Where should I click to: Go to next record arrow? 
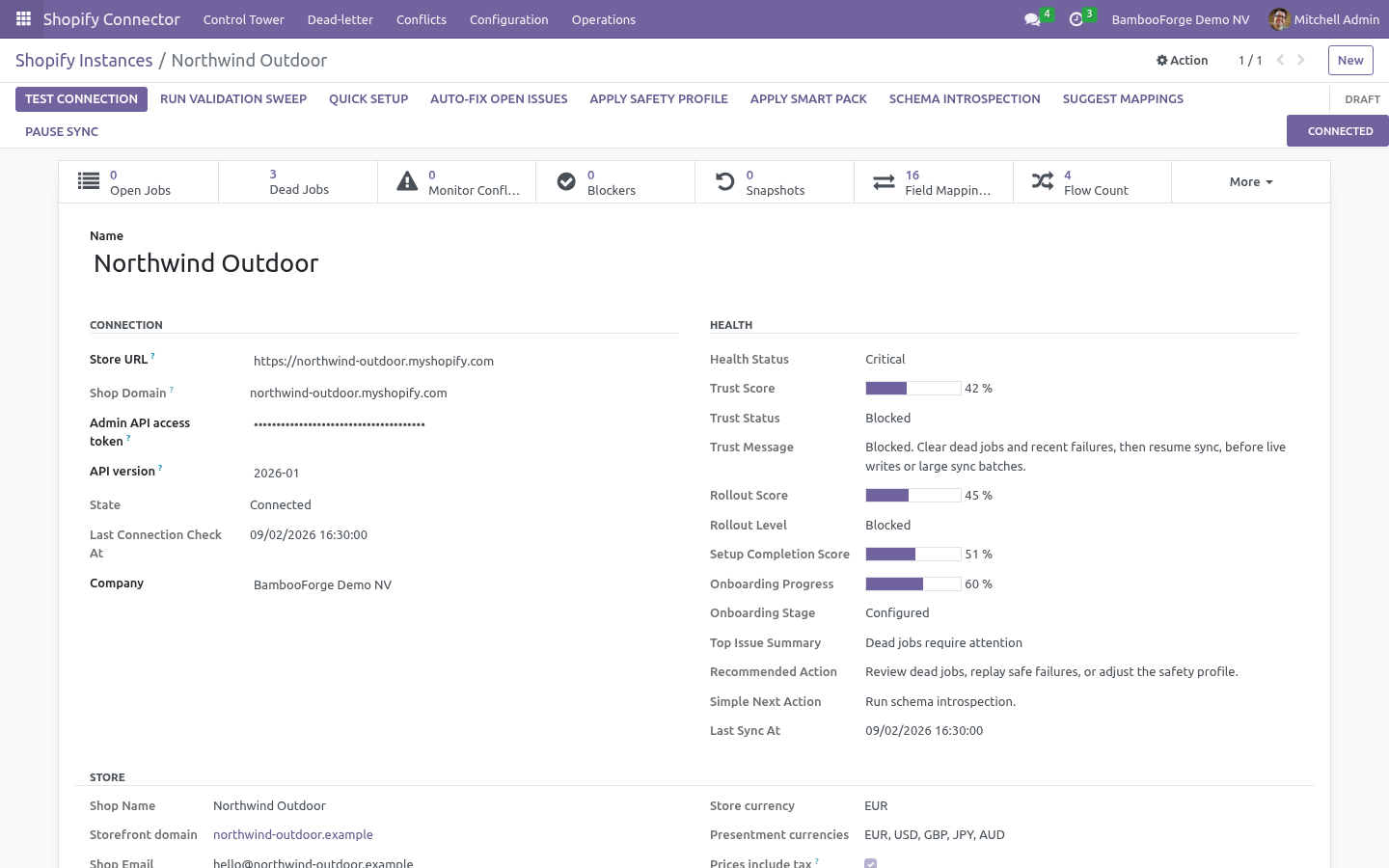[1301, 60]
